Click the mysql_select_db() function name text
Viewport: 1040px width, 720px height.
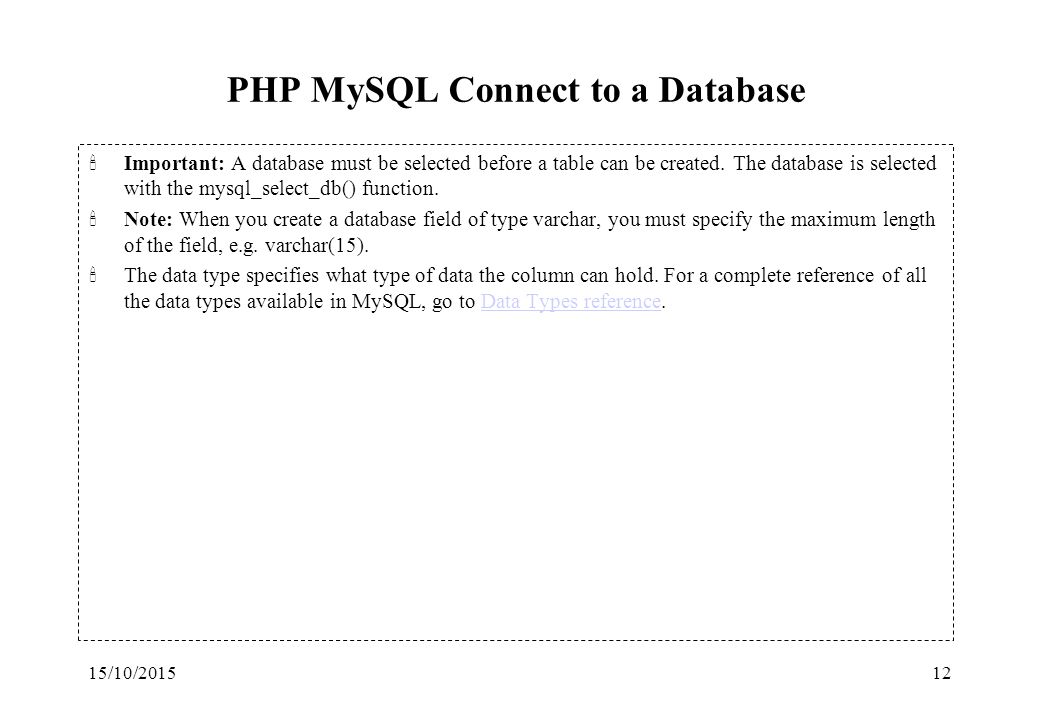pos(277,189)
